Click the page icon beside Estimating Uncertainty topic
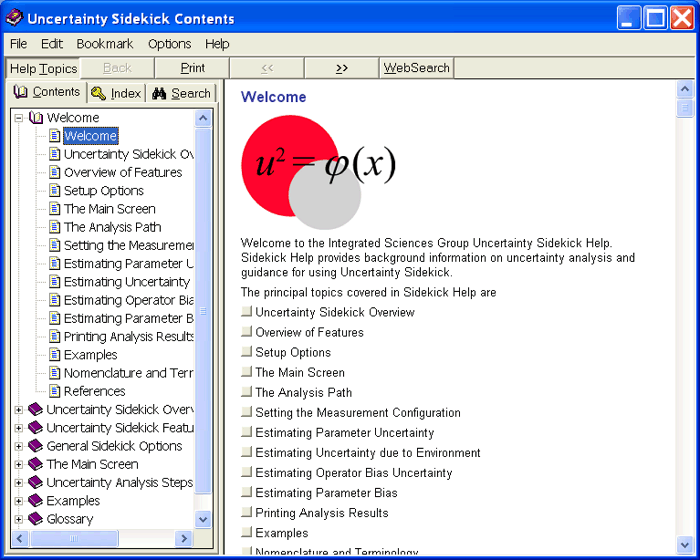This screenshot has height=560, width=700. 54,281
